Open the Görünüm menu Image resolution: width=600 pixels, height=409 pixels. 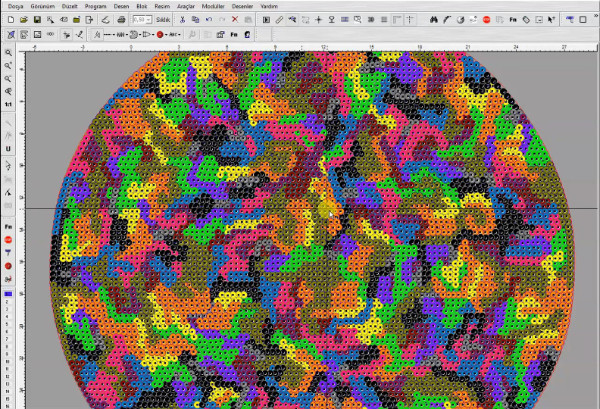(x=42, y=6)
